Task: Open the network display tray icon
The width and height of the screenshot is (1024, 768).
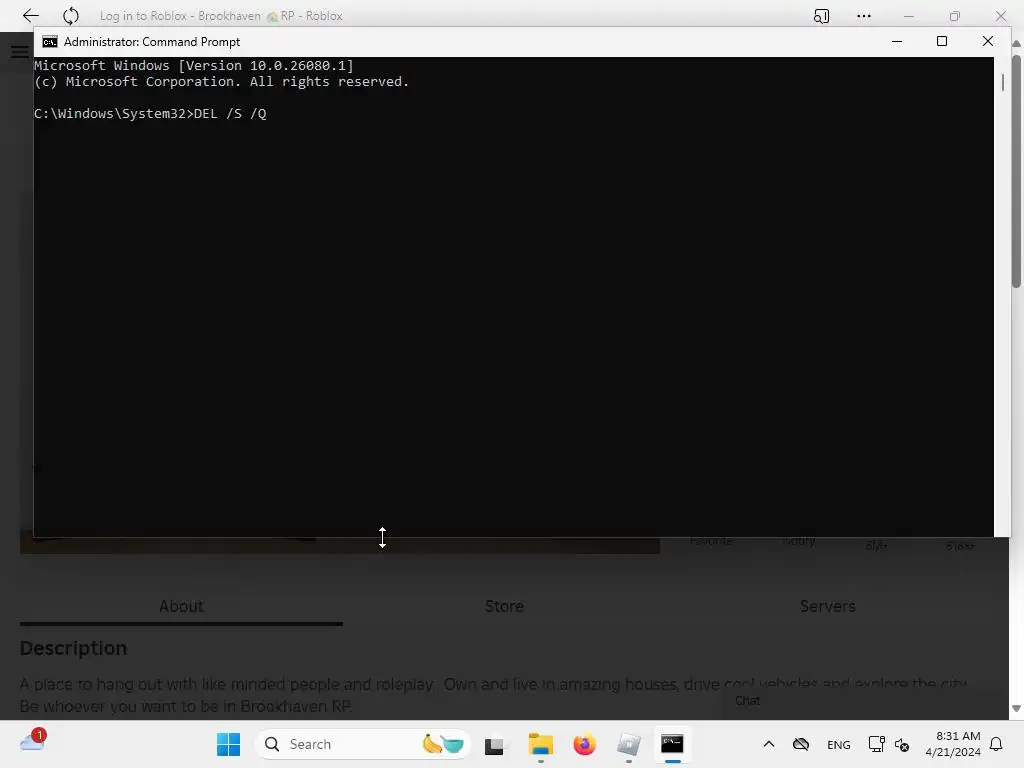Action: tap(876, 744)
